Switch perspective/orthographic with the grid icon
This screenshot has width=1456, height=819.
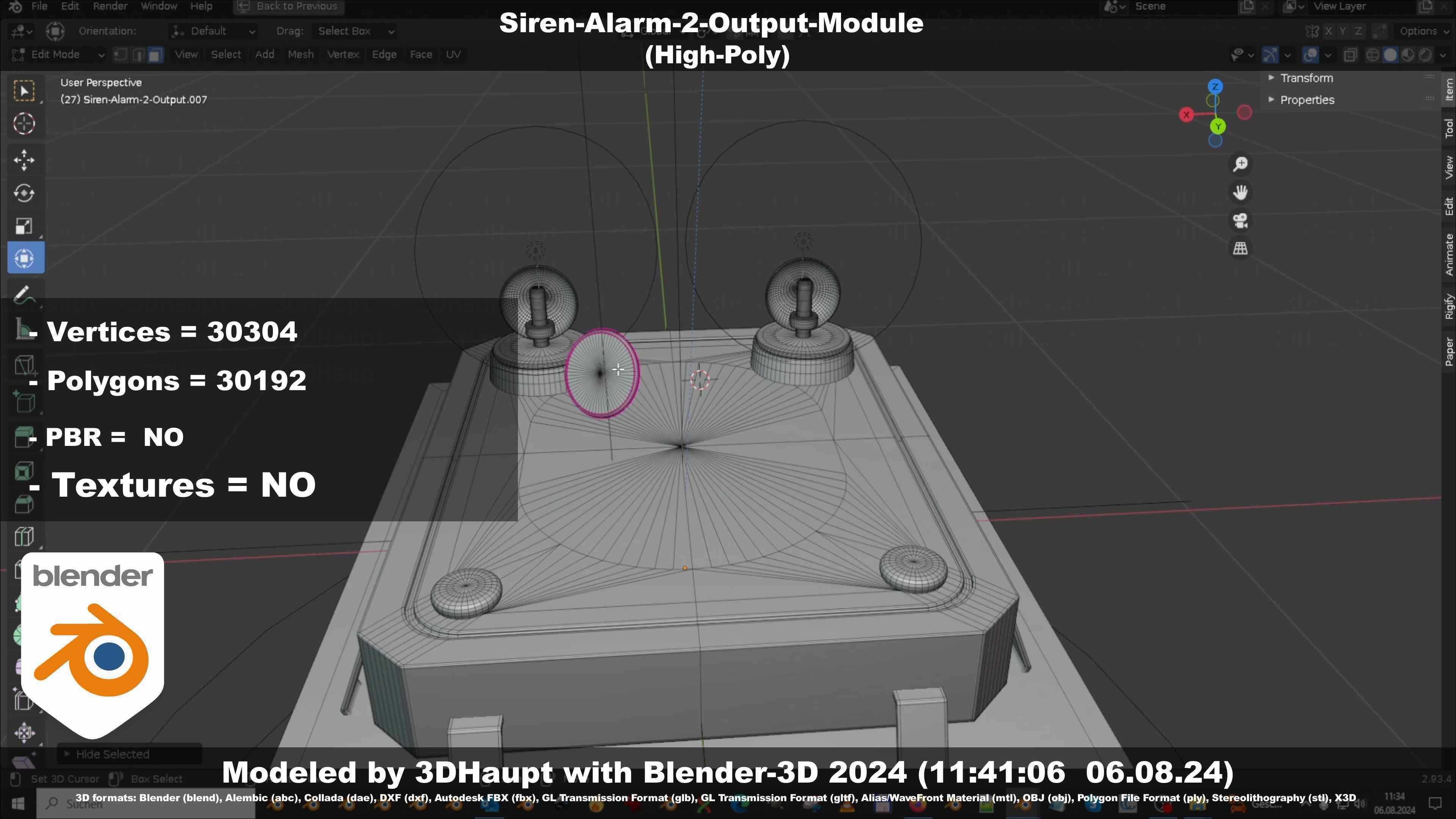click(1240, 248)
